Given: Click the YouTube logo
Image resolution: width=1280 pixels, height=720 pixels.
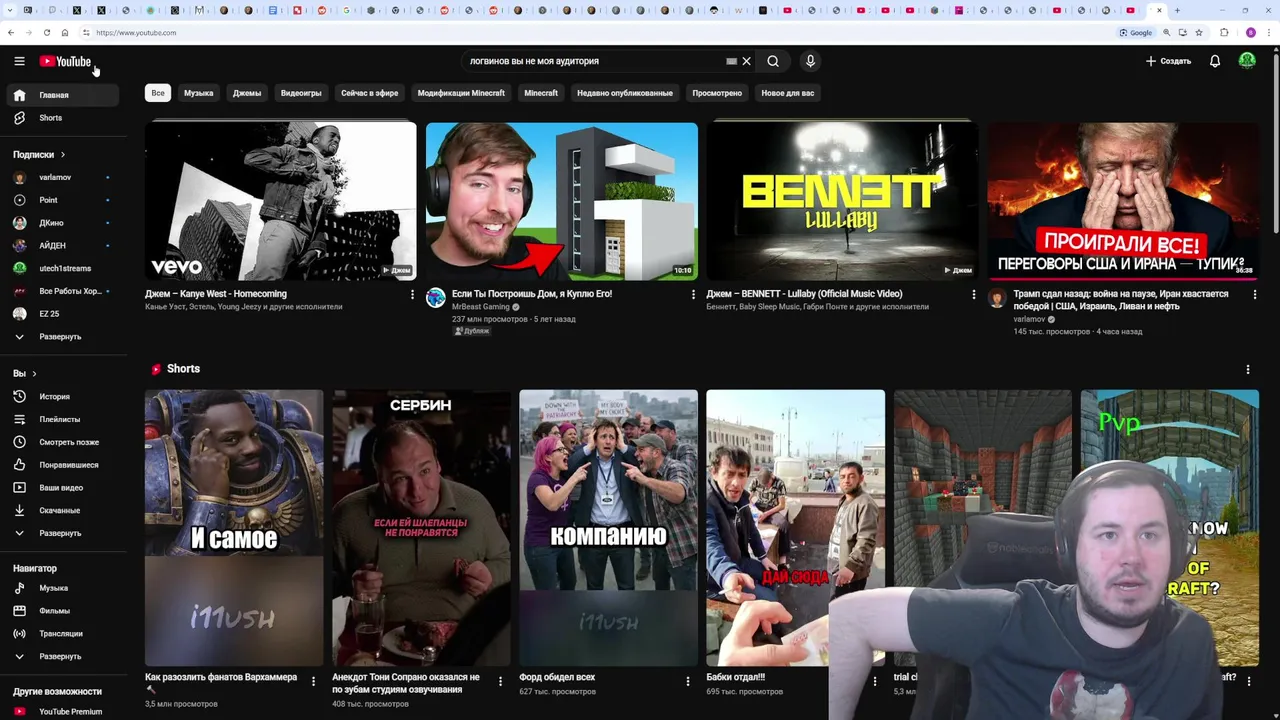Looking at the screenshot, I should coord(65,61).
